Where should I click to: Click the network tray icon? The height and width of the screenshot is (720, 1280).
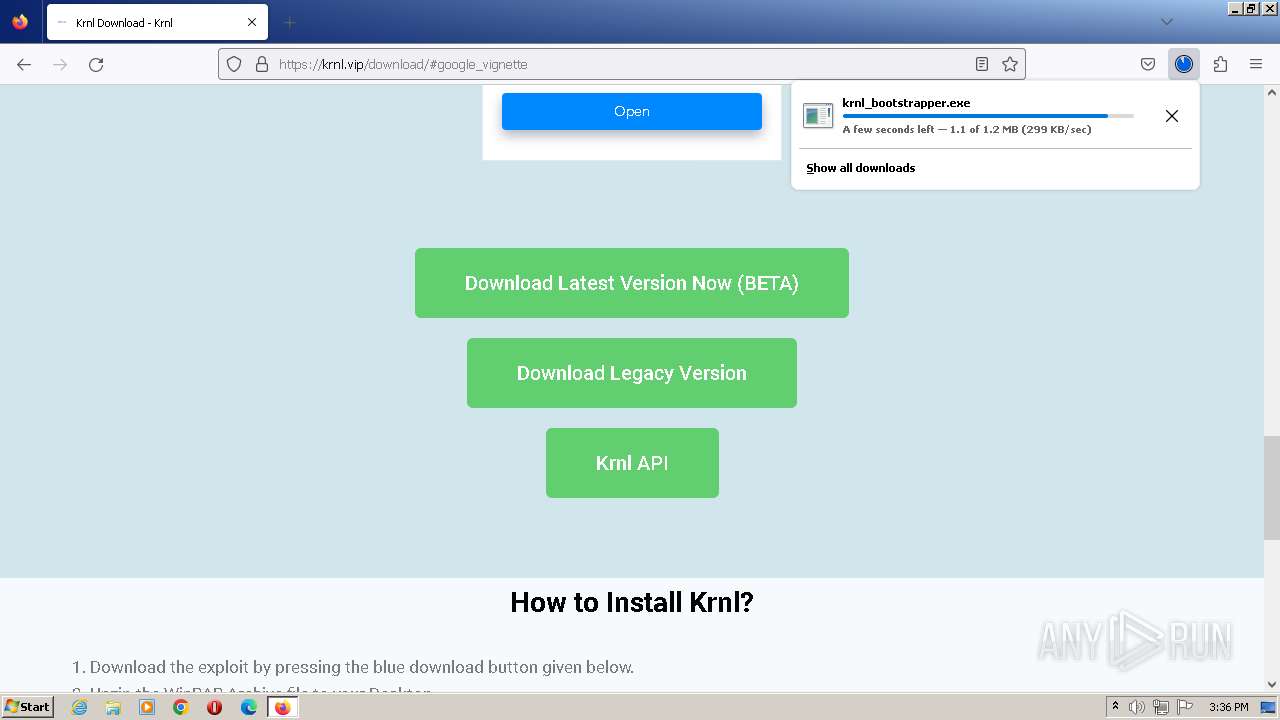point(1161,707)
